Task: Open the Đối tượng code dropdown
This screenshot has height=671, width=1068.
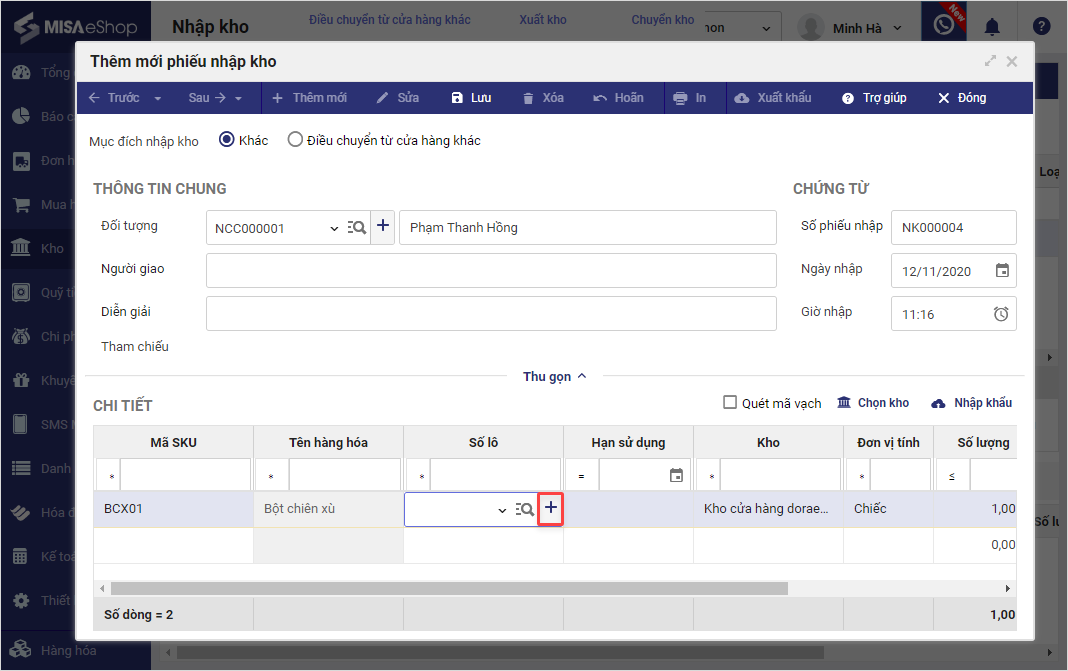Action: click(334, 228)
